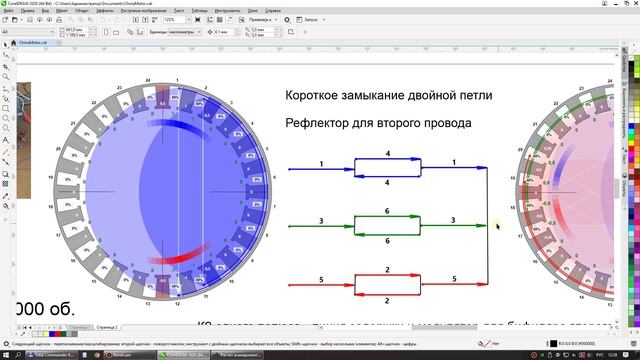Open the units dropdown

199,32
